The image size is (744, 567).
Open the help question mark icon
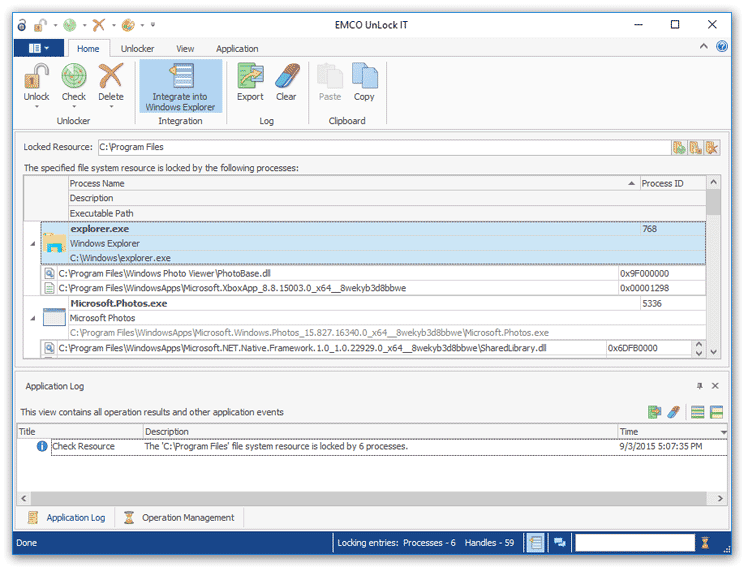point(722,47)
